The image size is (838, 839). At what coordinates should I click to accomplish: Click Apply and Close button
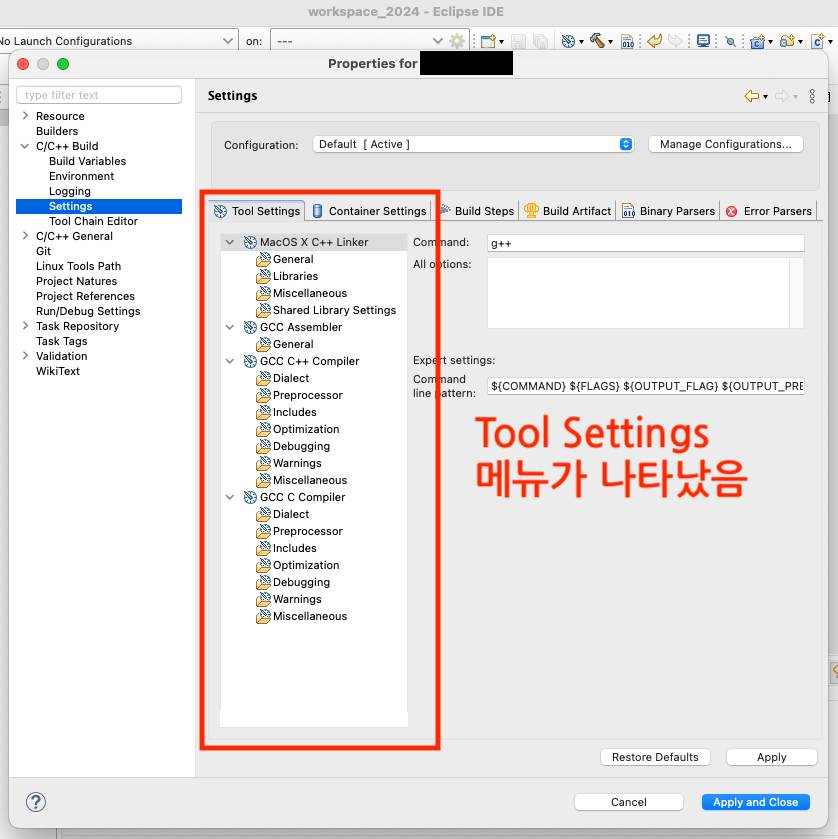point(755,802)
